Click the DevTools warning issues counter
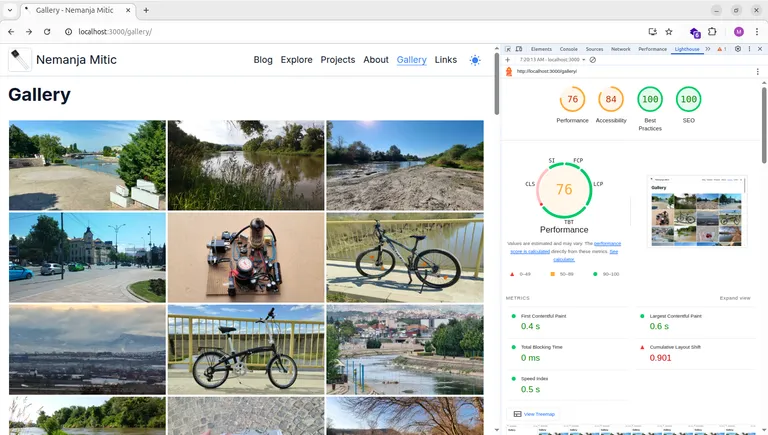Screen dimensions: 768x435 click(721, 49)
